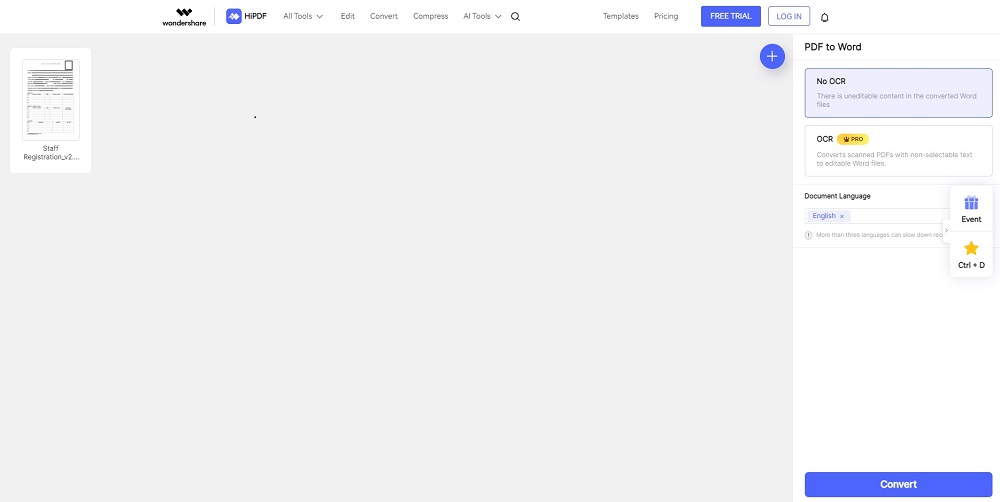The image size is (1000, 502).
Task: Open the notifications bell icon
Action: pyautogui.click(x=824, y=17)
